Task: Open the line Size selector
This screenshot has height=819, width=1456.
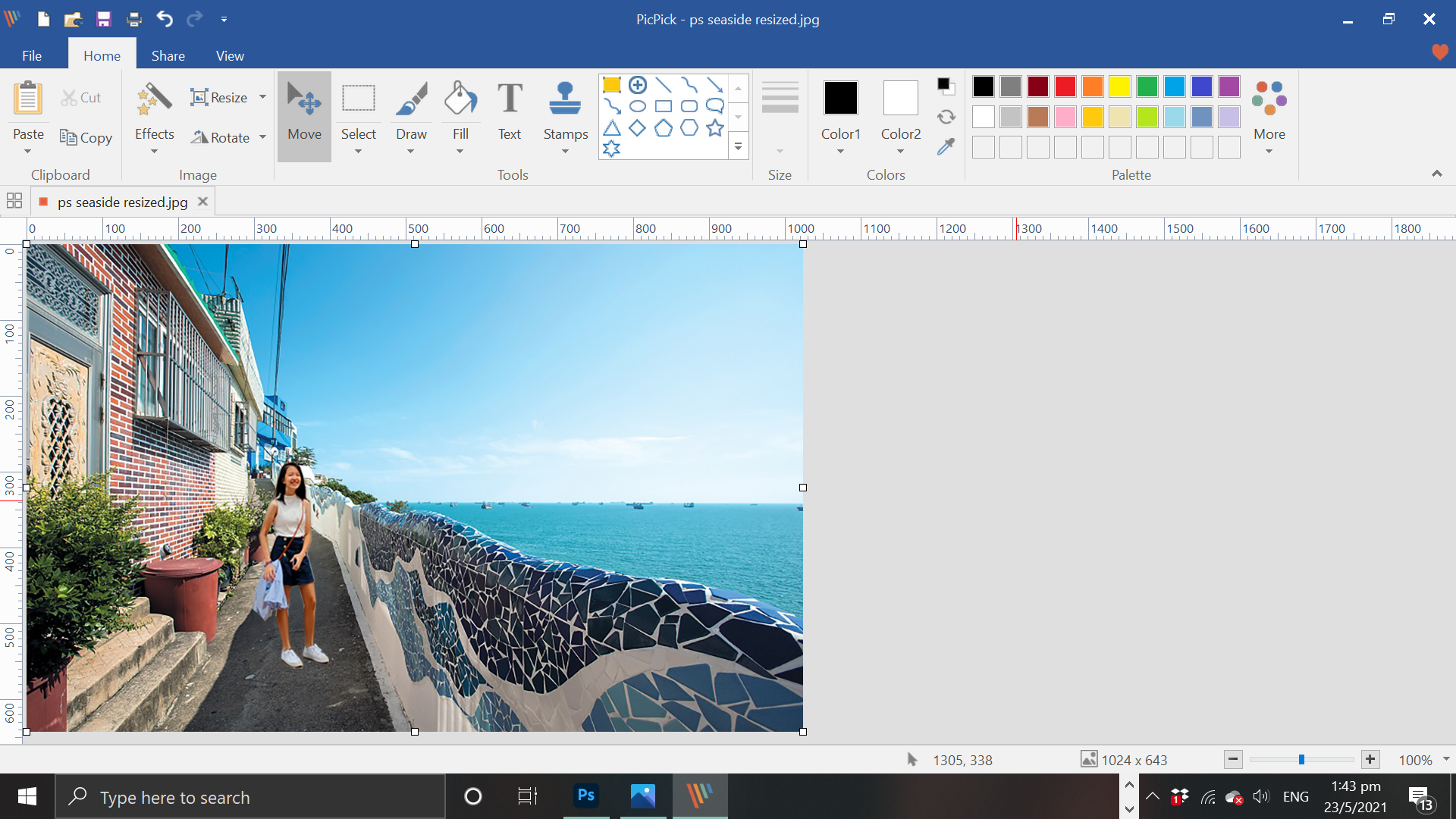Action: pos(780,116)
